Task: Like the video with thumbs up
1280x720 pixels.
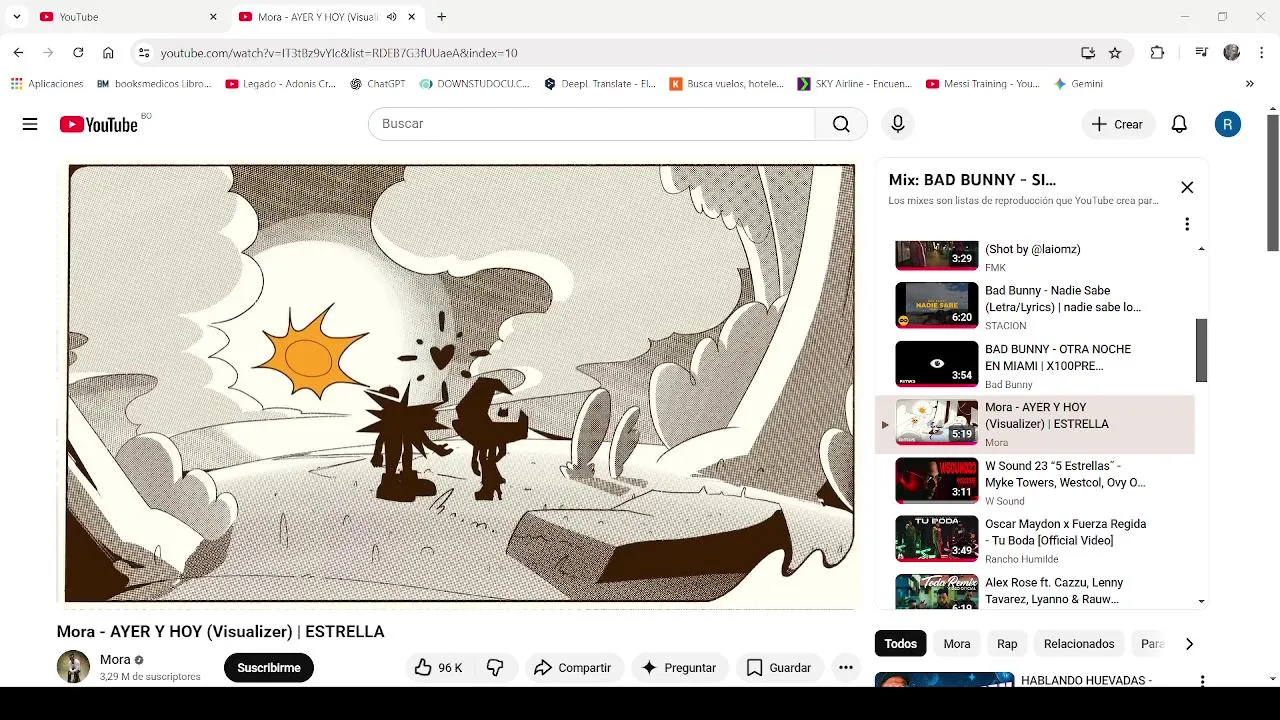Action: pyautogui.click(x=438, y=667)
